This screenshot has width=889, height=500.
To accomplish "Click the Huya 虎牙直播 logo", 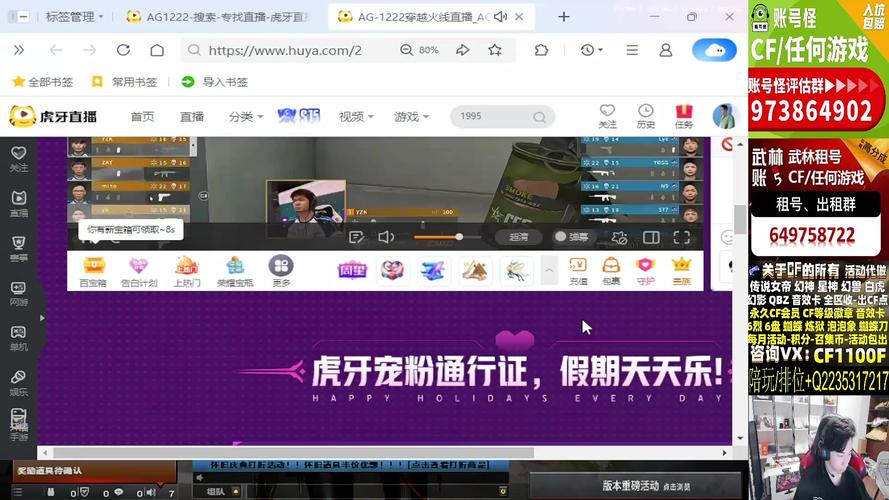I will pyautogui.click(x=53, y=116).
